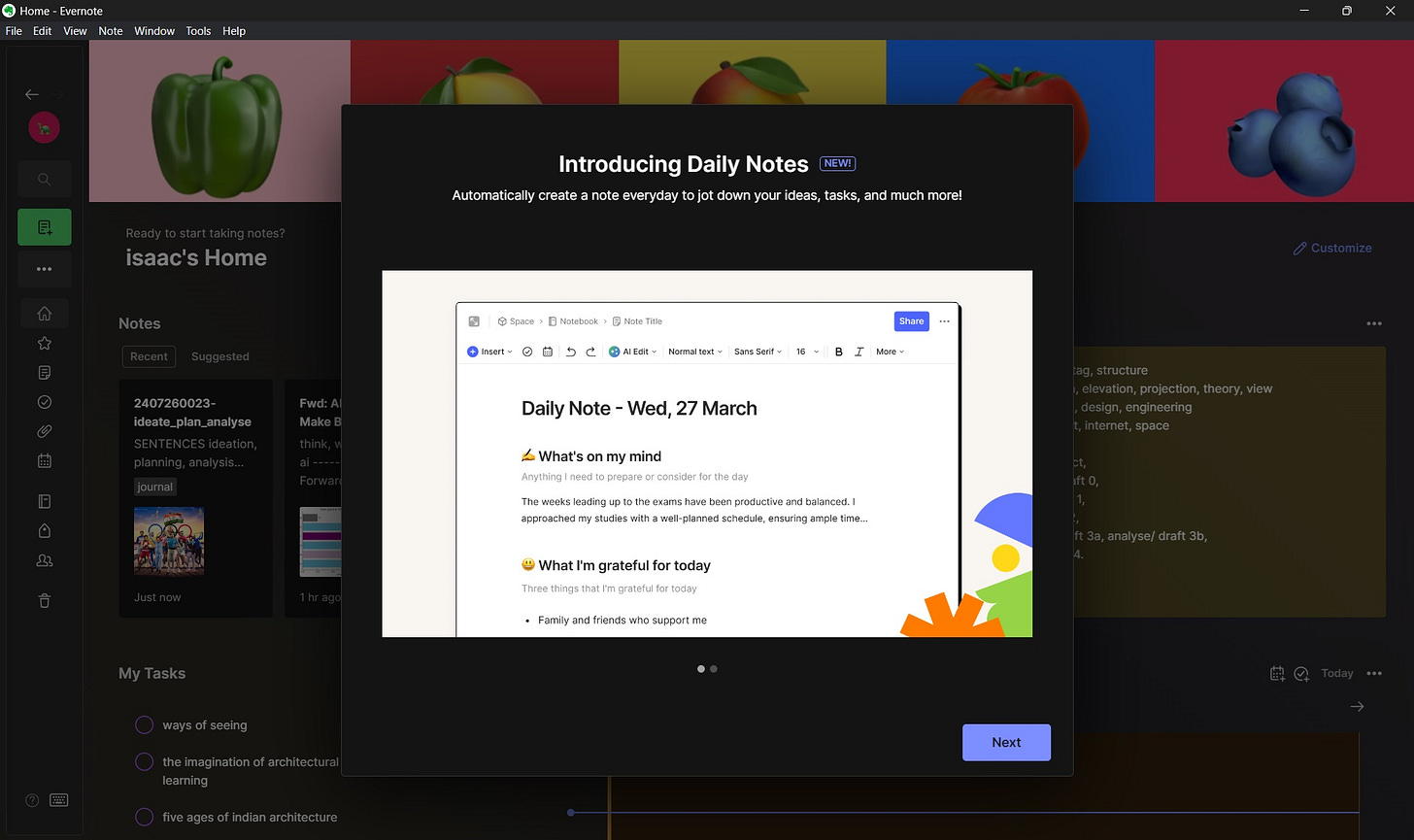Open Shared with Me people icon
The height and width of the screenshot is (840, 1414).
click(44, 561)
